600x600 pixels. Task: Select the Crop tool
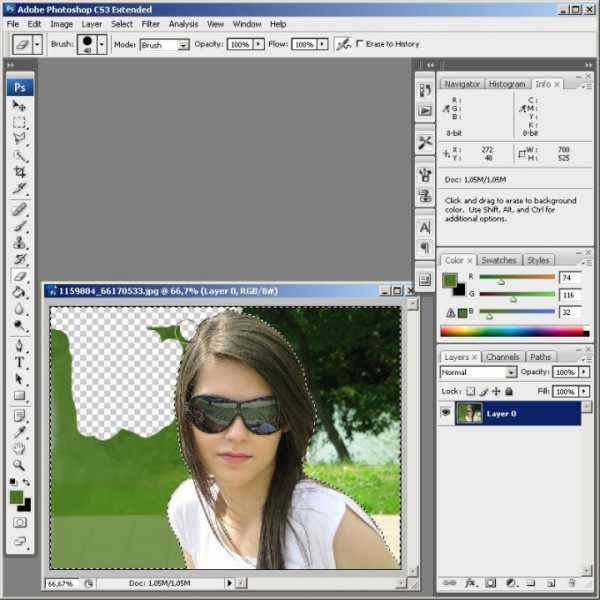pos(19,172)
